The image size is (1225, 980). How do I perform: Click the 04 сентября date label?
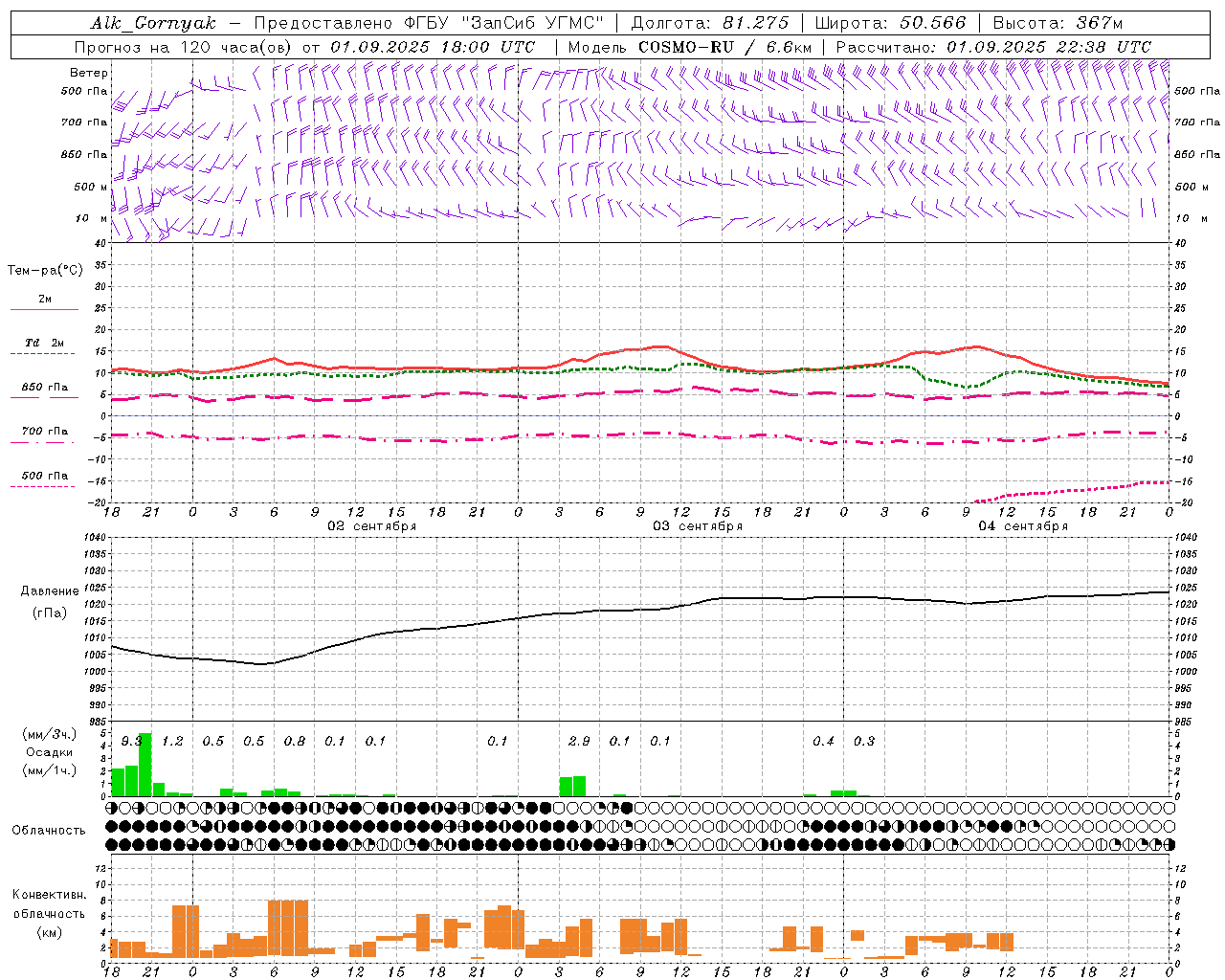coord(1023,525)
